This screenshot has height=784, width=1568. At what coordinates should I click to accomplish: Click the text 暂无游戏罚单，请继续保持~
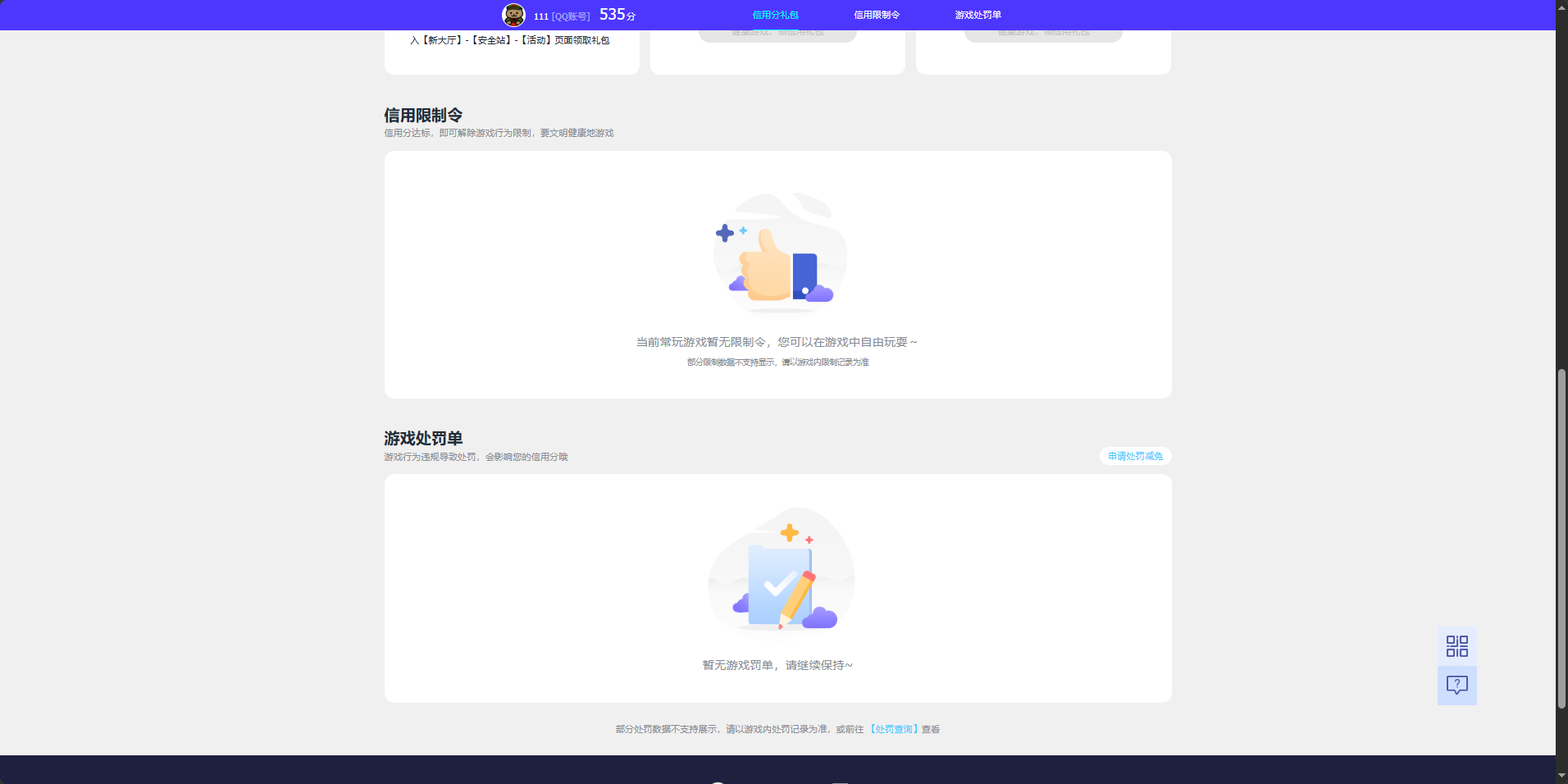(x=777, y=665)
